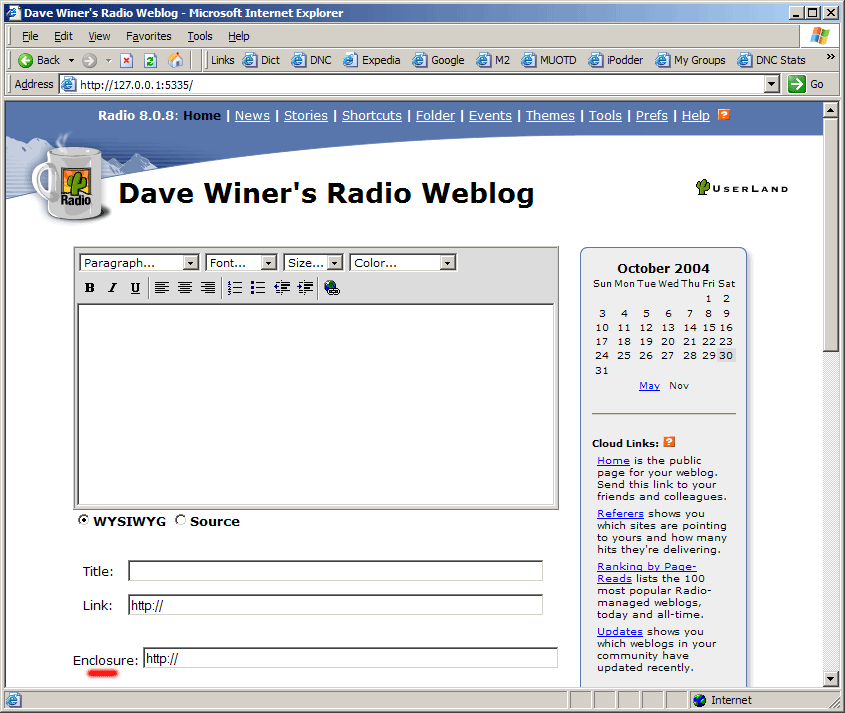Open the Color dropdown

[403, 263]
